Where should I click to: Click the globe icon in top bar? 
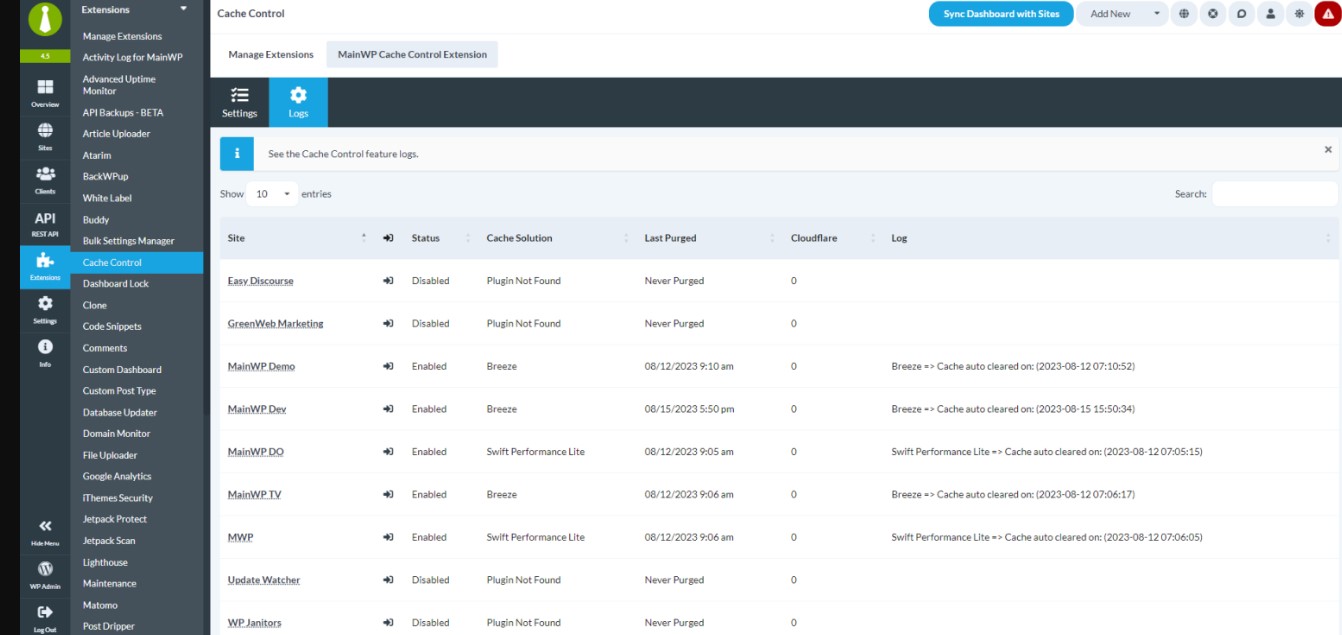point(1184,14)
